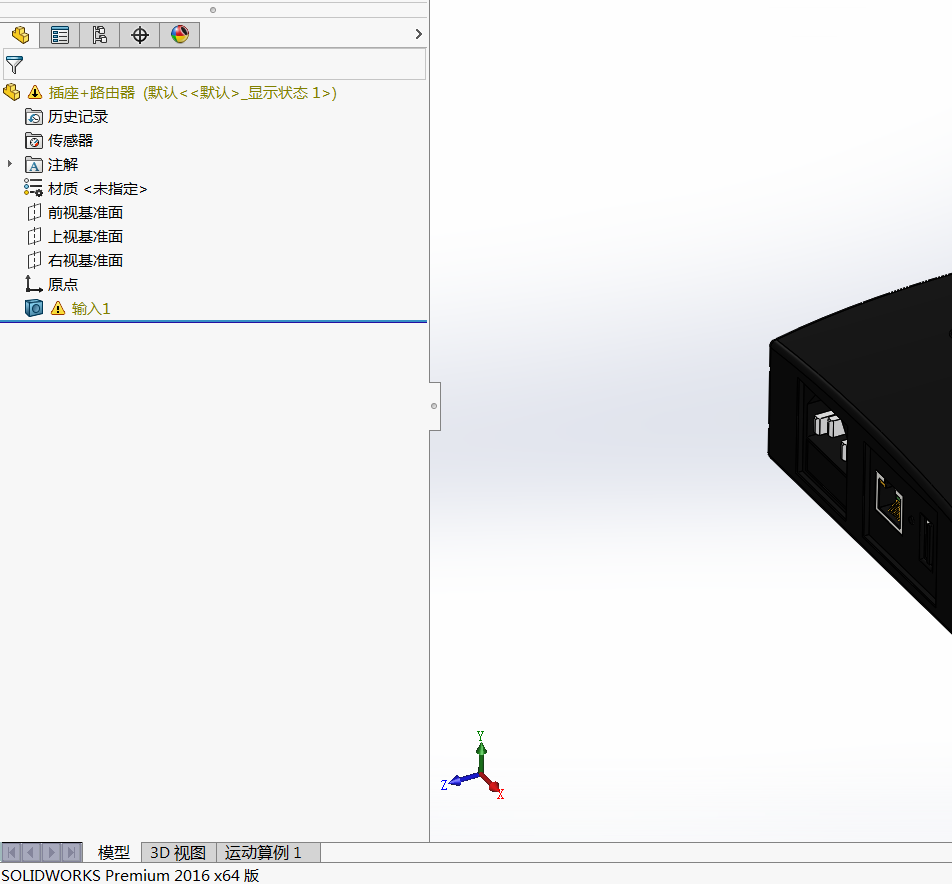This screenshot has width=952, height=884.
Task: Select the 原点 origin item
Action: (62, 285)
